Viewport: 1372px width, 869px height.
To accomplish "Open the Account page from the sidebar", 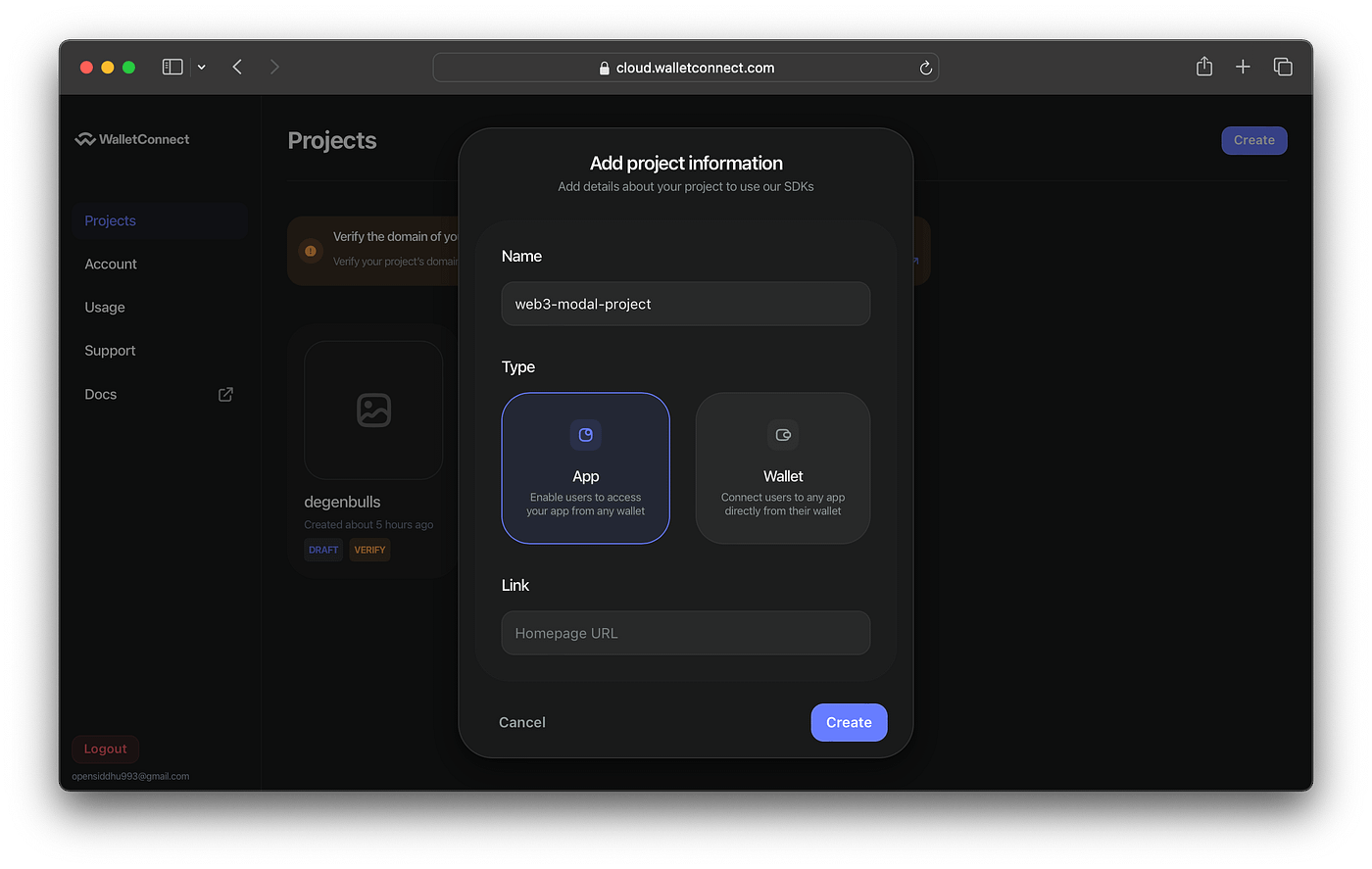I will click(111, 264).
